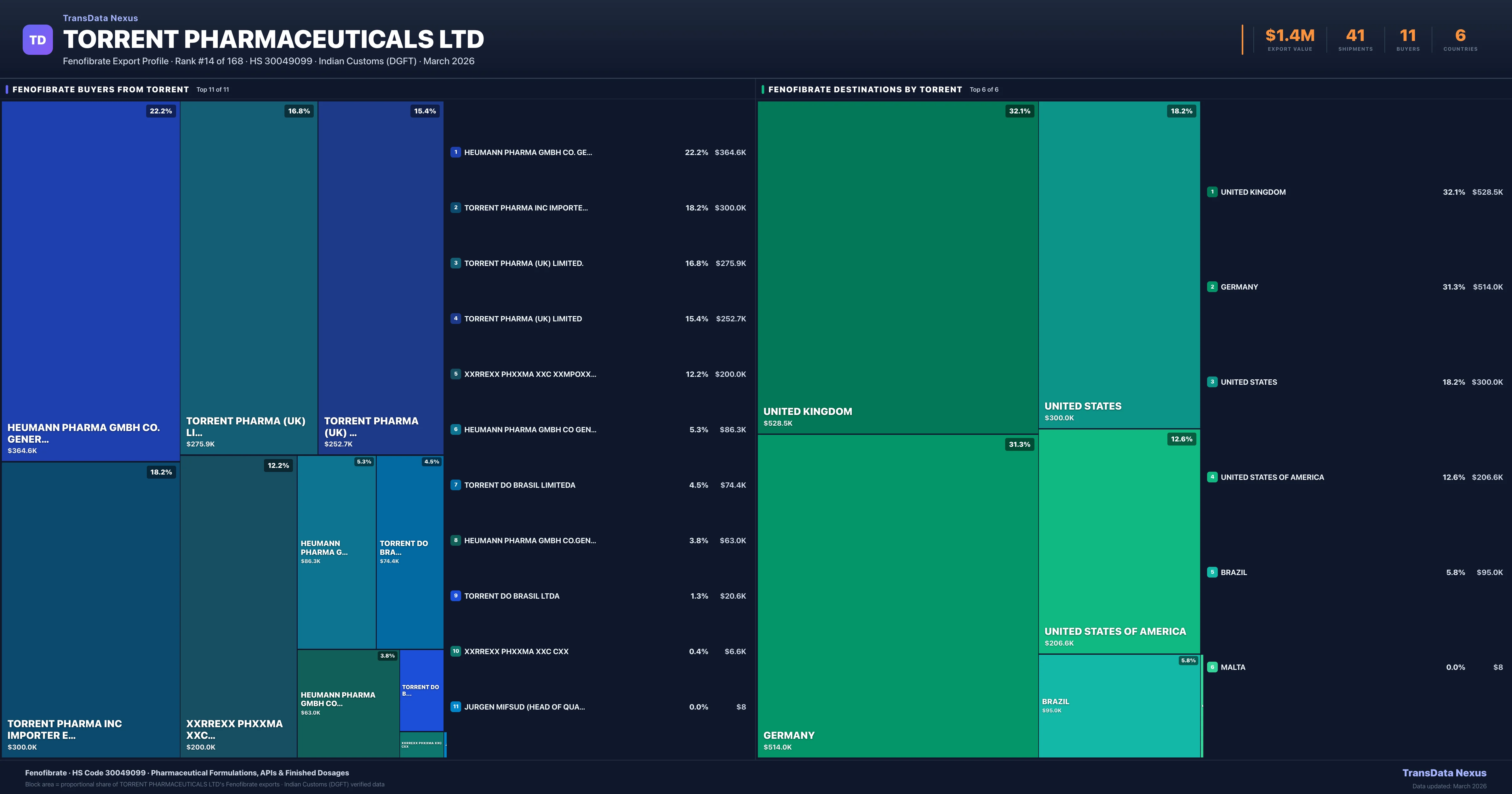Click the TD logo icon
The height and width of the screenshot is (794, 1512).
pos(37,40)
